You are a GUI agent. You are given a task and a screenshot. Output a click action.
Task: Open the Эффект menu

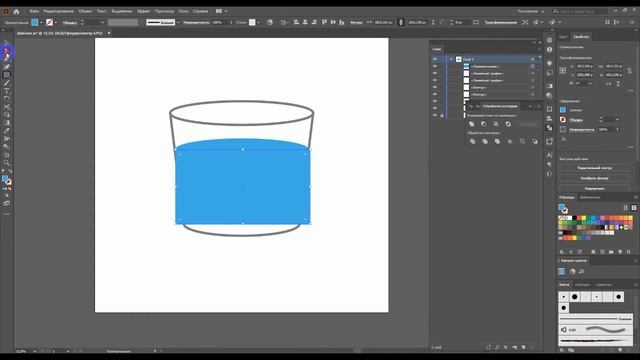143,11
